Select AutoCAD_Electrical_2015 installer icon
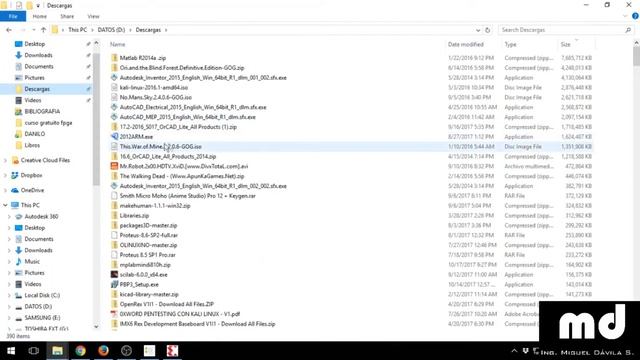The height and width of the screenshot is (360, 640). pyautogui.click(x=114, y=107)
